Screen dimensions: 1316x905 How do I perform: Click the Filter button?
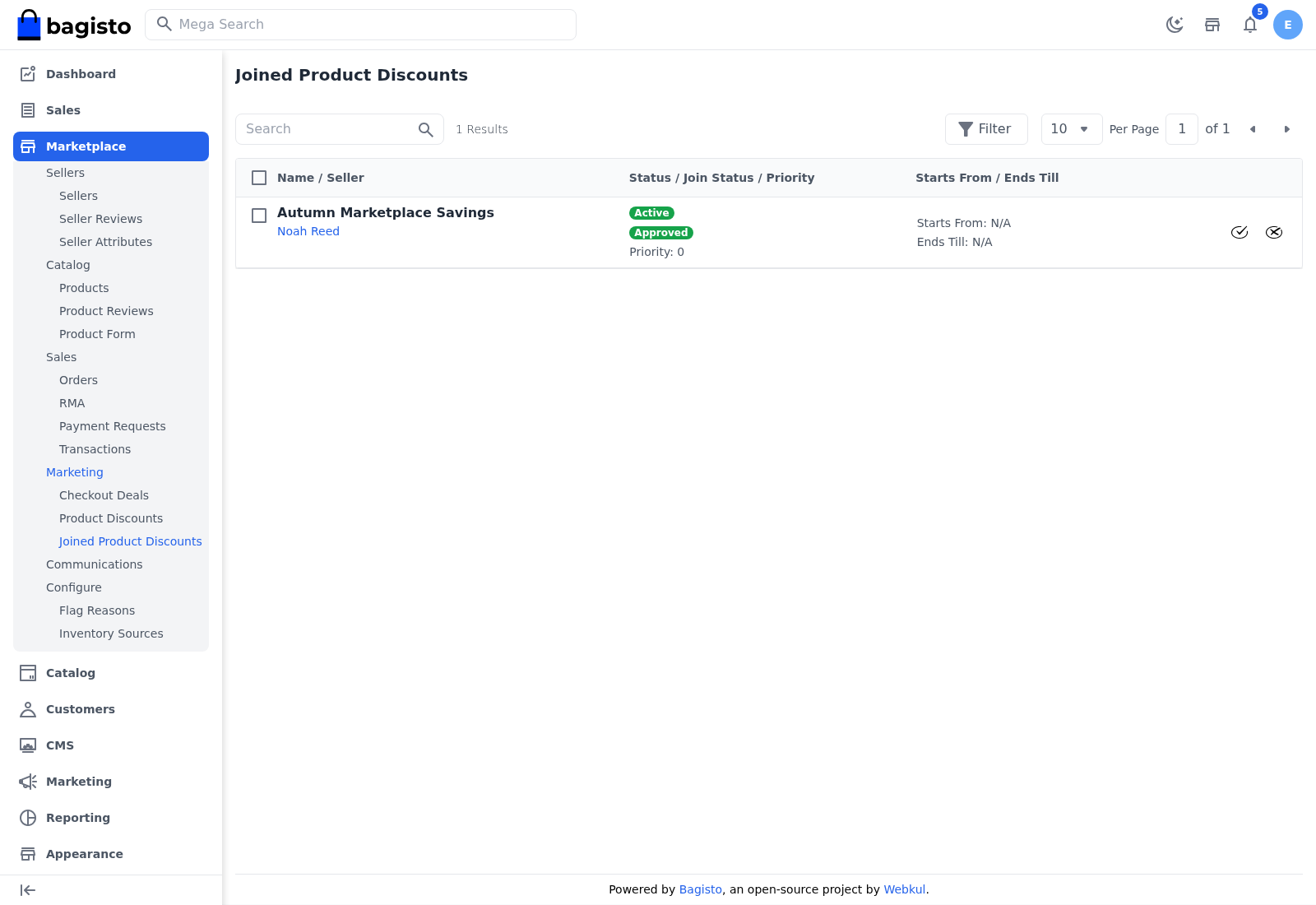tap(986, 129)
